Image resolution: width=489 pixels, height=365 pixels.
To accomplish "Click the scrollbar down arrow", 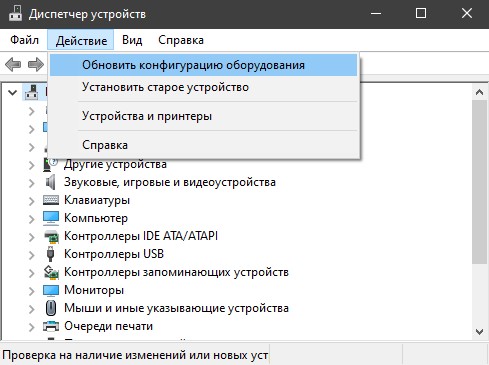I will [479, 332].
